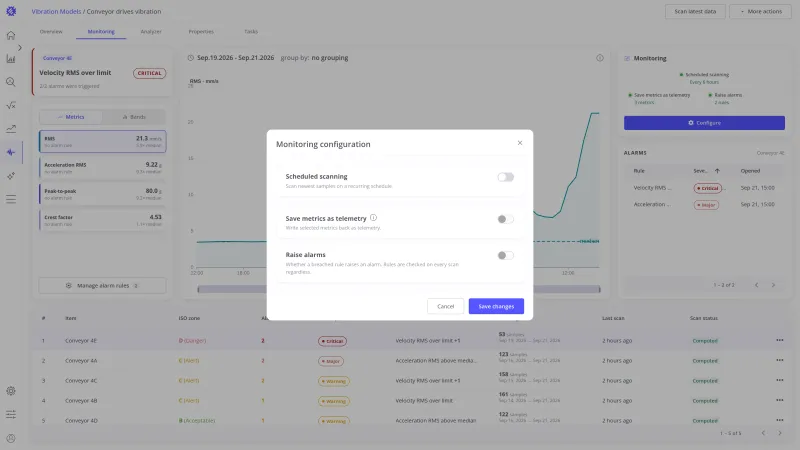The height and width of the screenshot is (450, 800).
Task: Open the bar chart dashboards icon
Action: coord(11,59)
